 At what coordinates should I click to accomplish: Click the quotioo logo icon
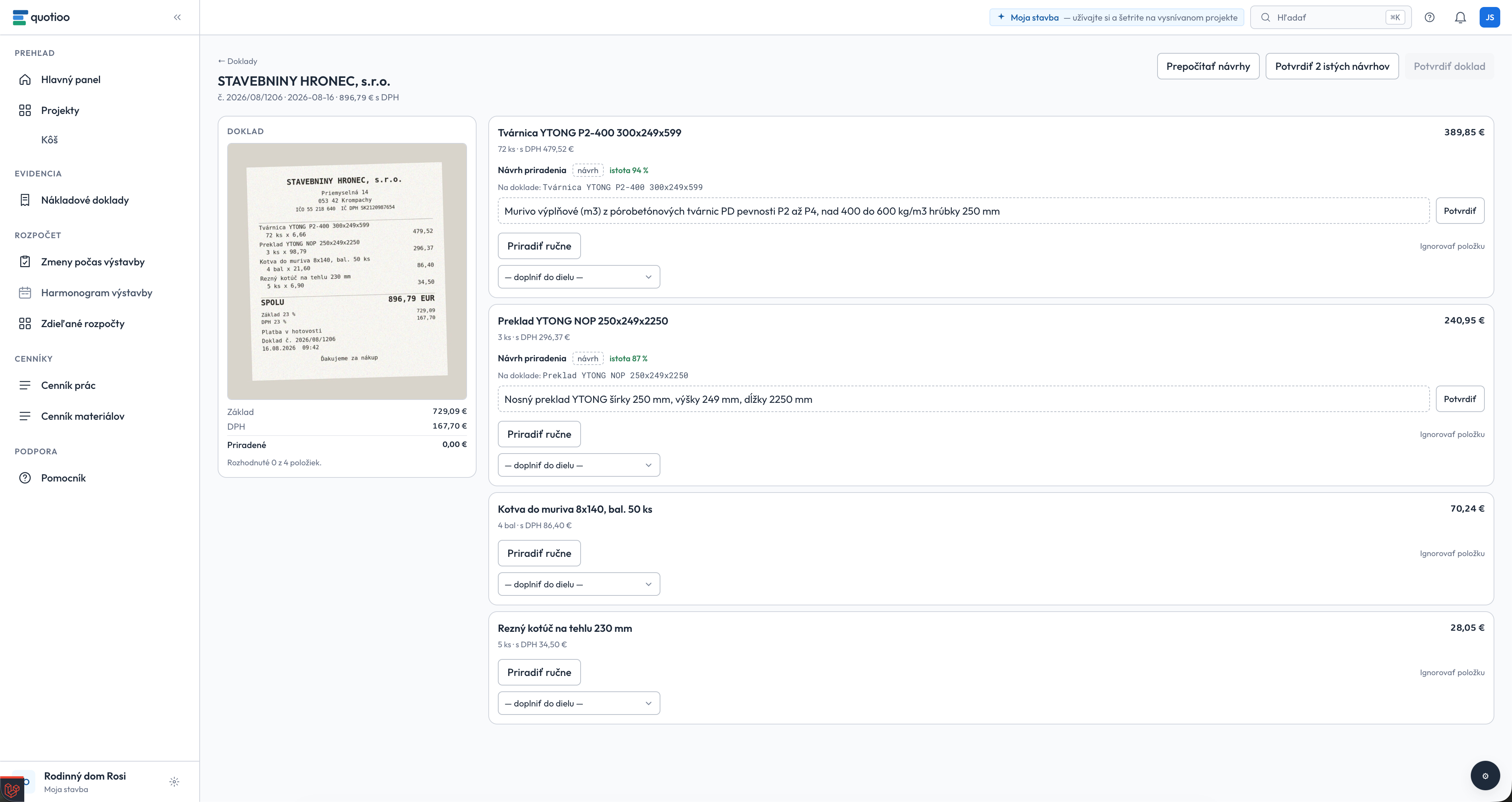click(20, 18)
